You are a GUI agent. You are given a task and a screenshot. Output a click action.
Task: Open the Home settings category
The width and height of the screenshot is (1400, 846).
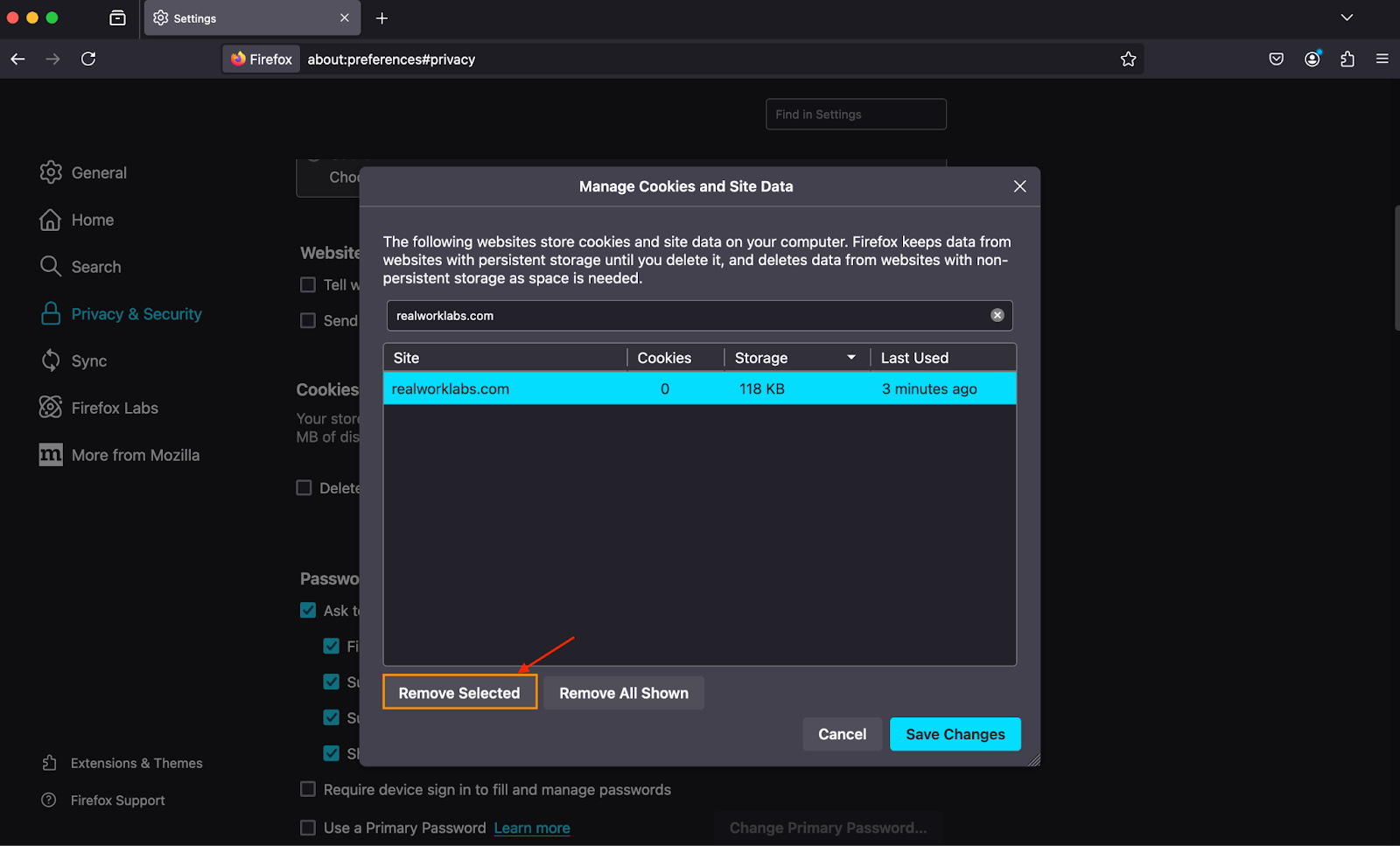coord(77,220)
